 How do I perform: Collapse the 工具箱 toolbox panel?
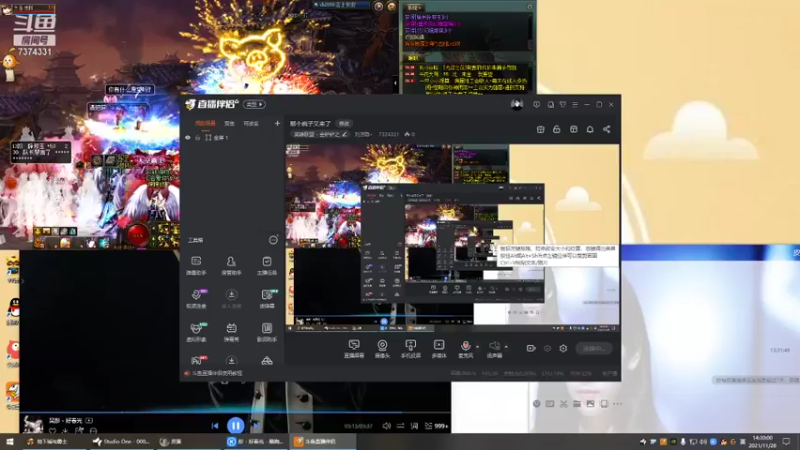click(x=273, y=240)
